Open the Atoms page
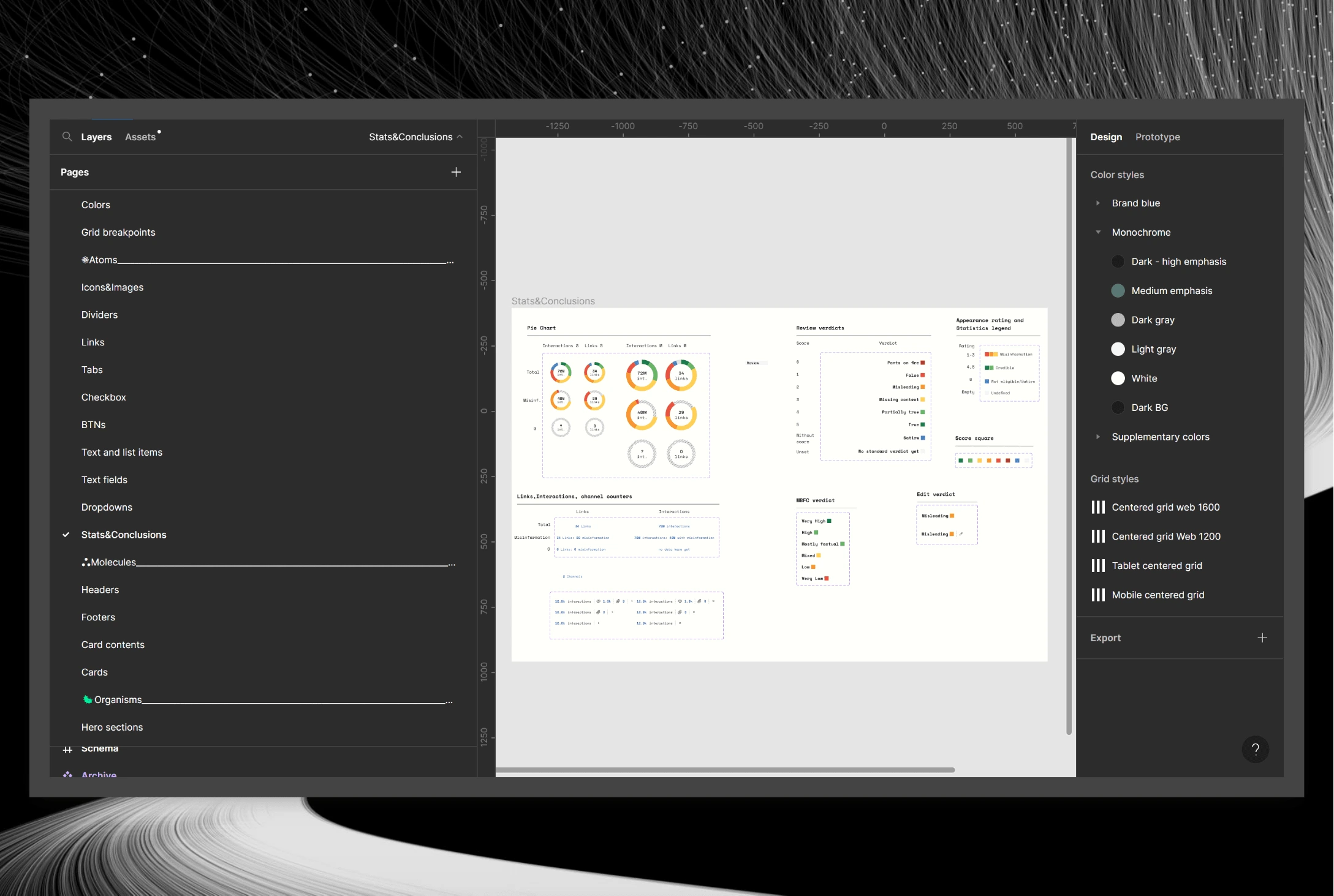Viewport: 1334px width, 896px height. pos(100,259)
